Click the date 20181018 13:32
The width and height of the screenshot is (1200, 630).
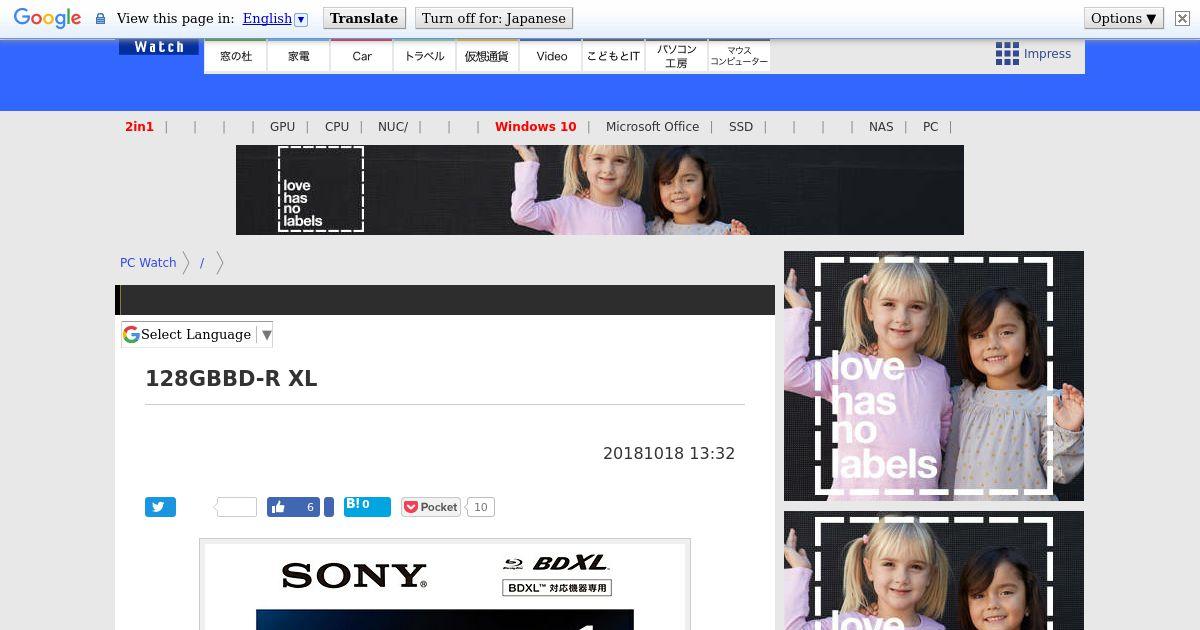coord(669,453)
